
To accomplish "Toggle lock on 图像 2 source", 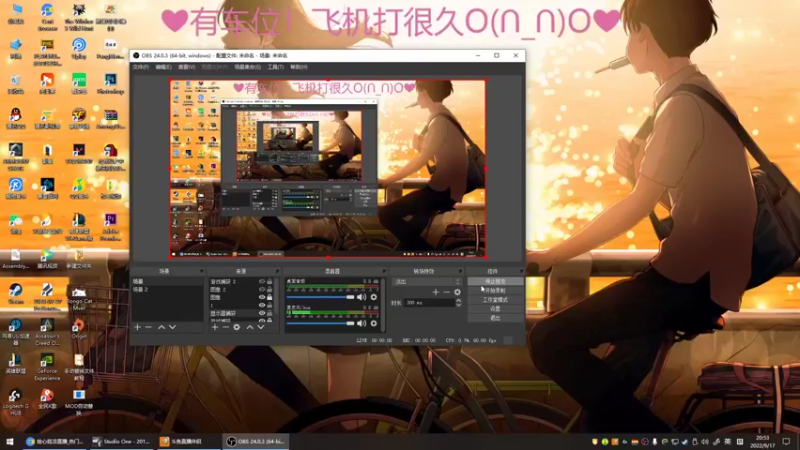I will tap(269, 289).
